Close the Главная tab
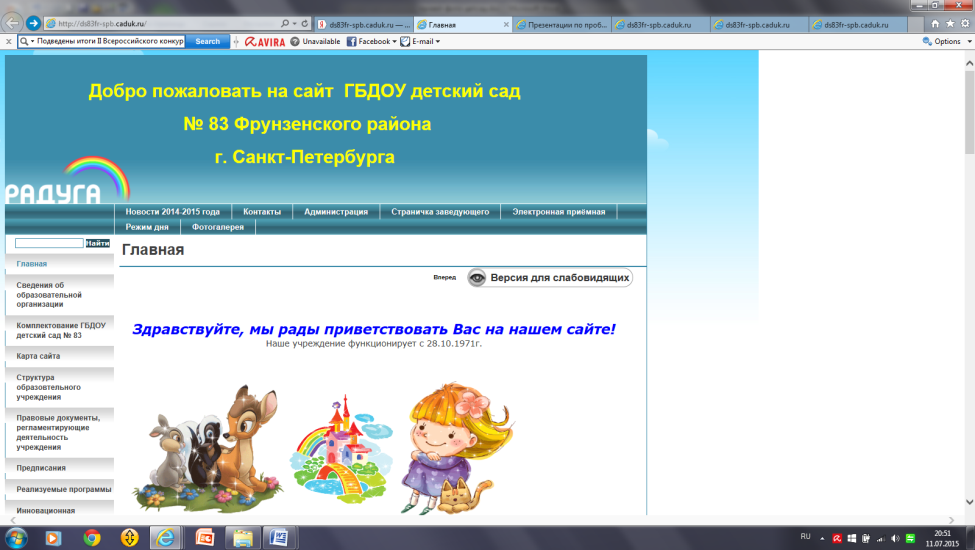Image resolution: width=975 pixels, height=550 pixels. [x=506, y=25]
